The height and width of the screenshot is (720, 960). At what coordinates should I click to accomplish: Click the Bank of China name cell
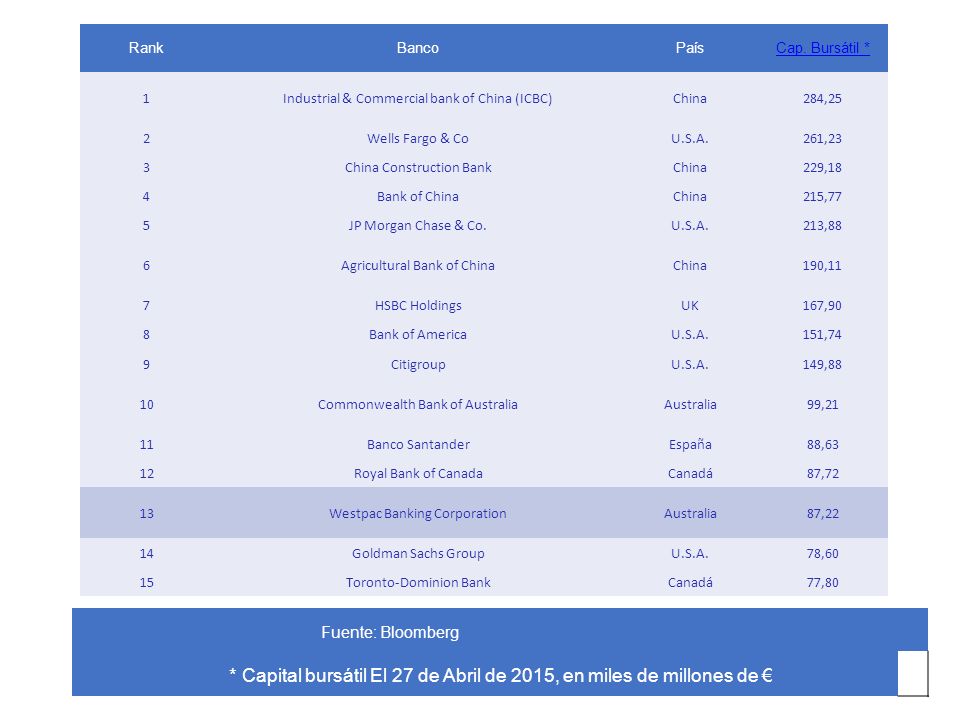tap(418, 197)
